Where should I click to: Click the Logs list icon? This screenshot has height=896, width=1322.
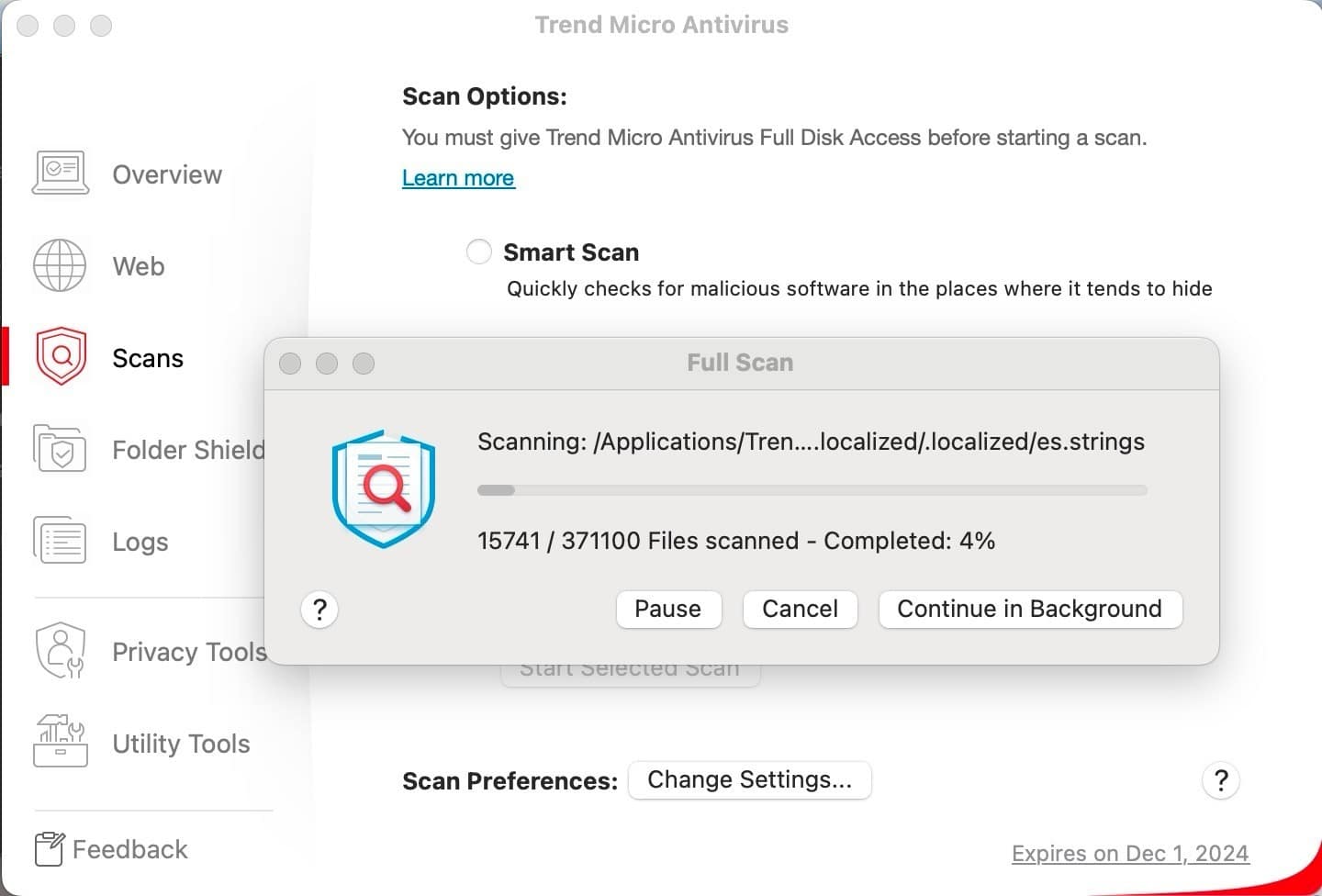tap(60, 540)
